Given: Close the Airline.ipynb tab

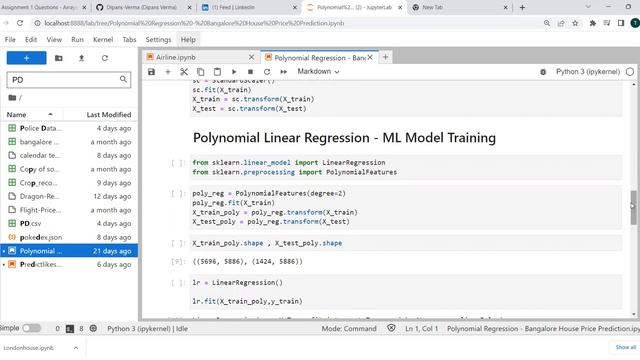Looking at the screenshot, I should click(x=251, y=58).
